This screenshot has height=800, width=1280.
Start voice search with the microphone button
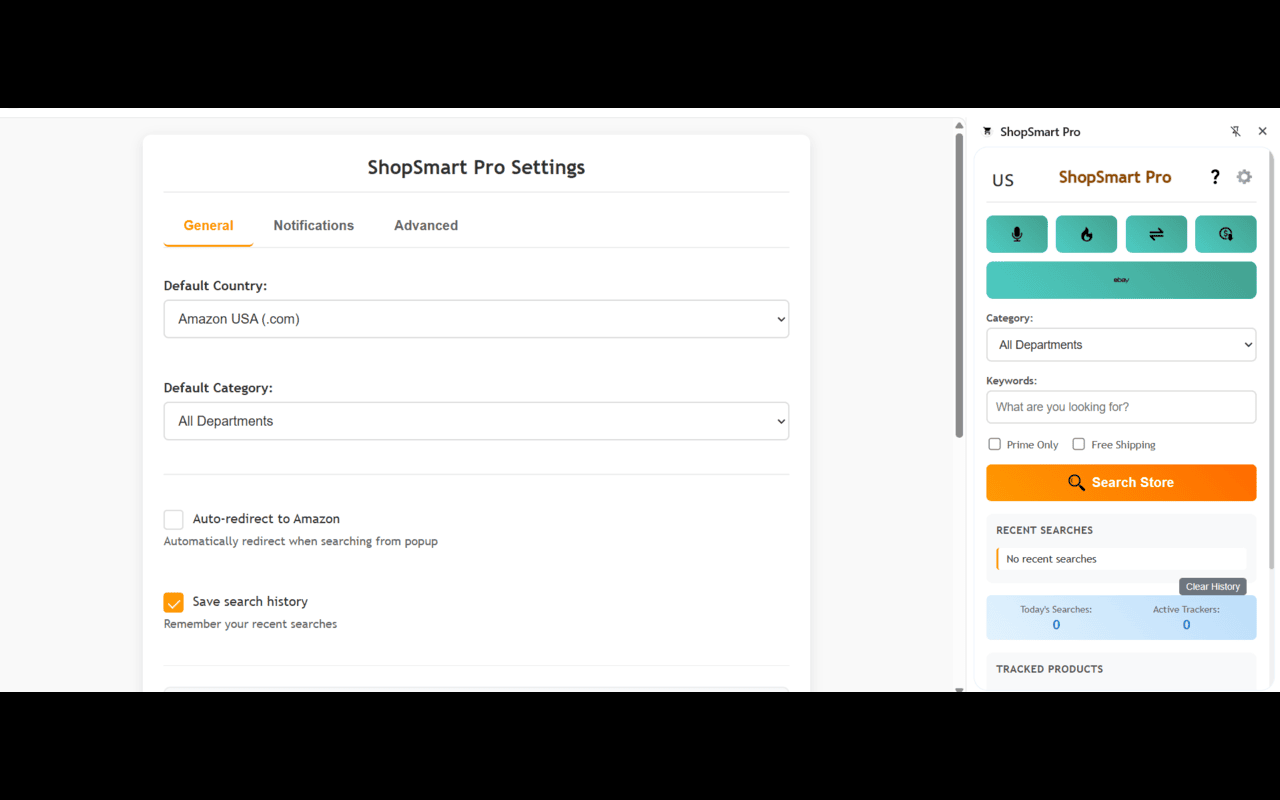pos(1017,234)
